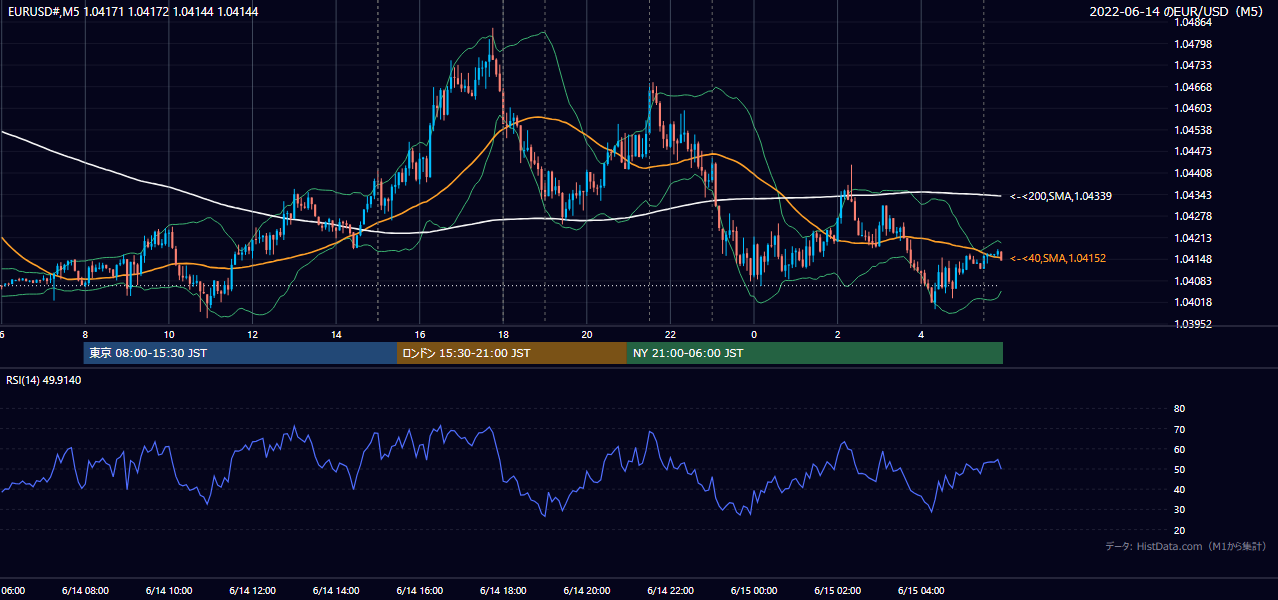
Task: Click RSI scale value 80
Action: (x=1179, y=409)
